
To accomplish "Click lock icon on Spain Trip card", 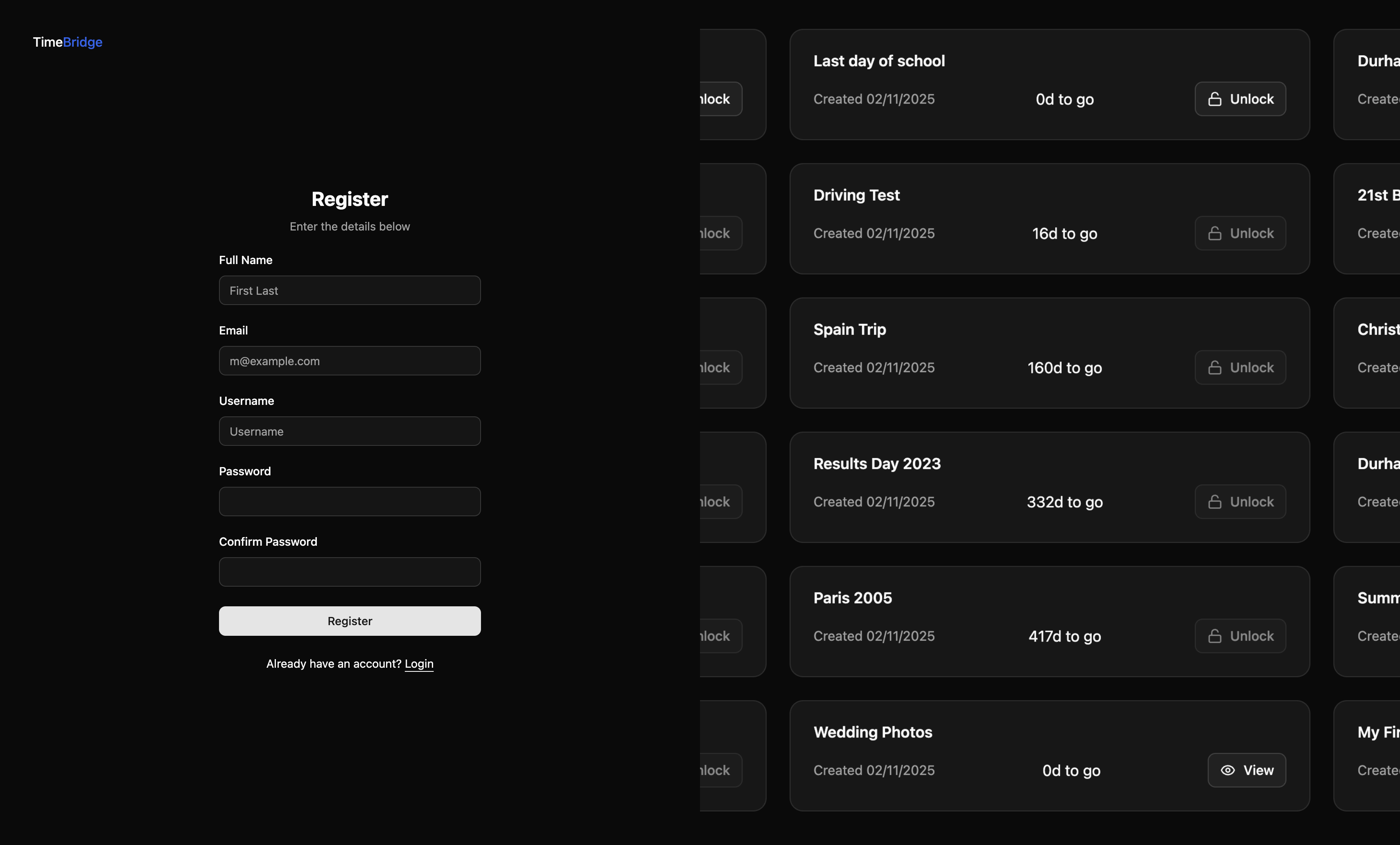I will (x=1215, y=368).
